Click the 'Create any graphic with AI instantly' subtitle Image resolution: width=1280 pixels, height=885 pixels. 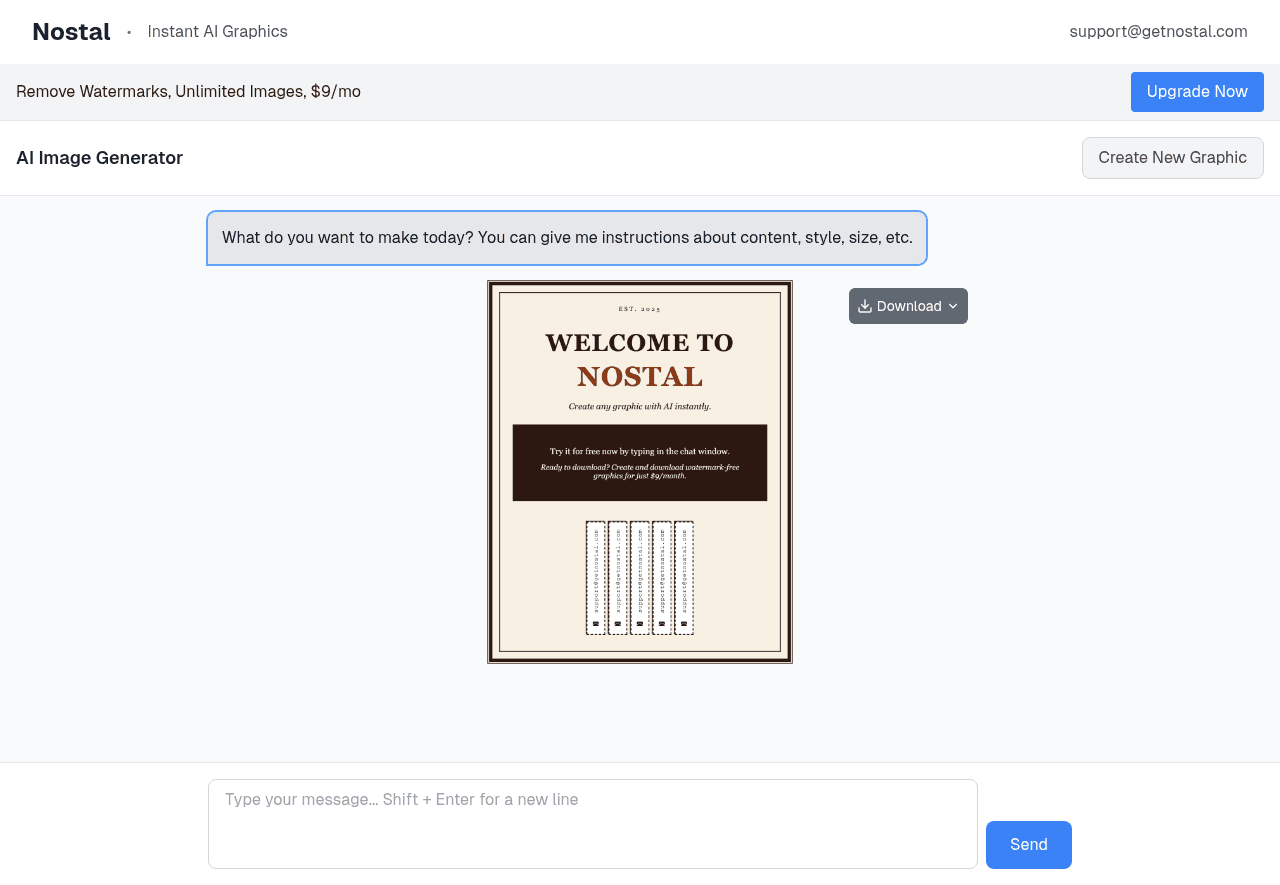point(639,407)
